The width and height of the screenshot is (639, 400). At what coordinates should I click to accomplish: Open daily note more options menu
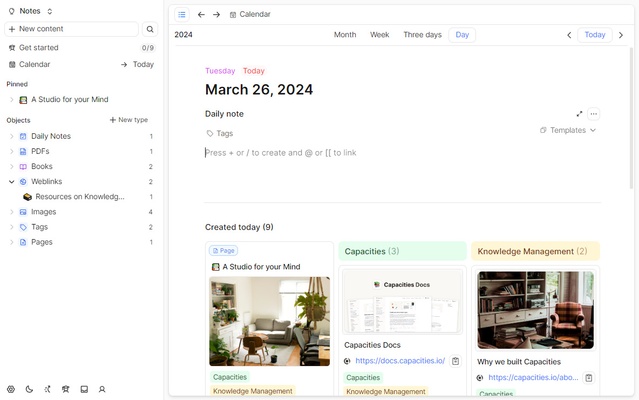pyautogui.click(x=593, y=114)
